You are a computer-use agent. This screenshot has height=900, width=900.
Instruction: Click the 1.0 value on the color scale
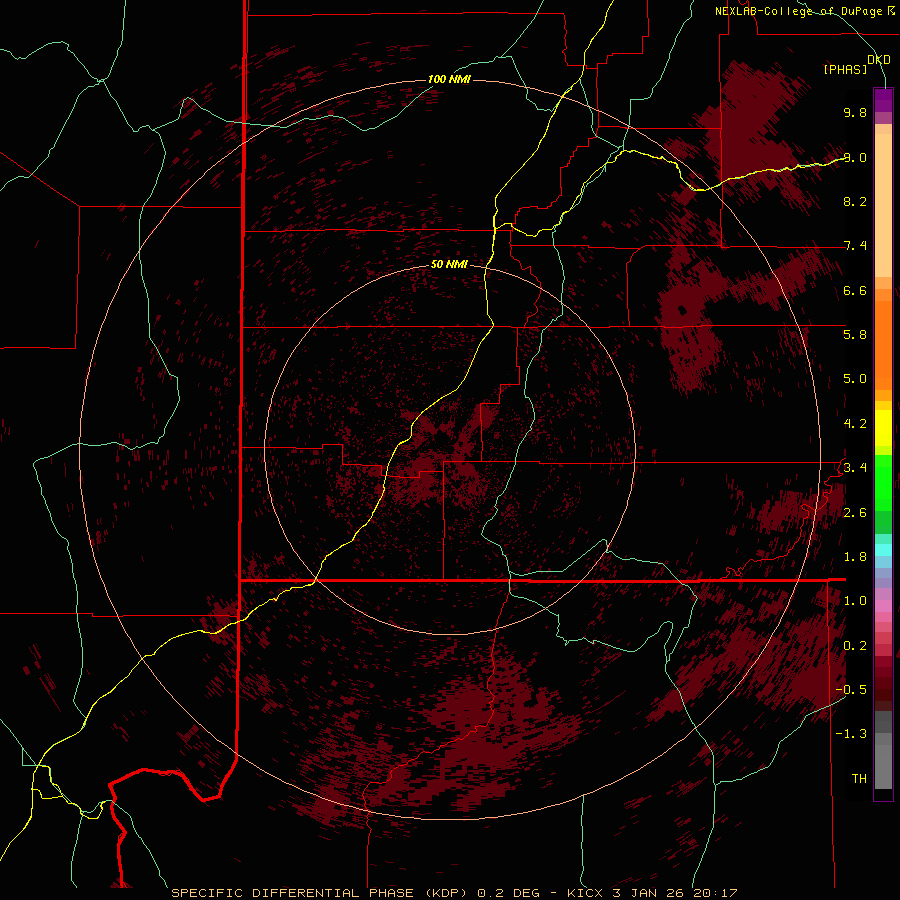pyautogui.click(x=855, y=600)
